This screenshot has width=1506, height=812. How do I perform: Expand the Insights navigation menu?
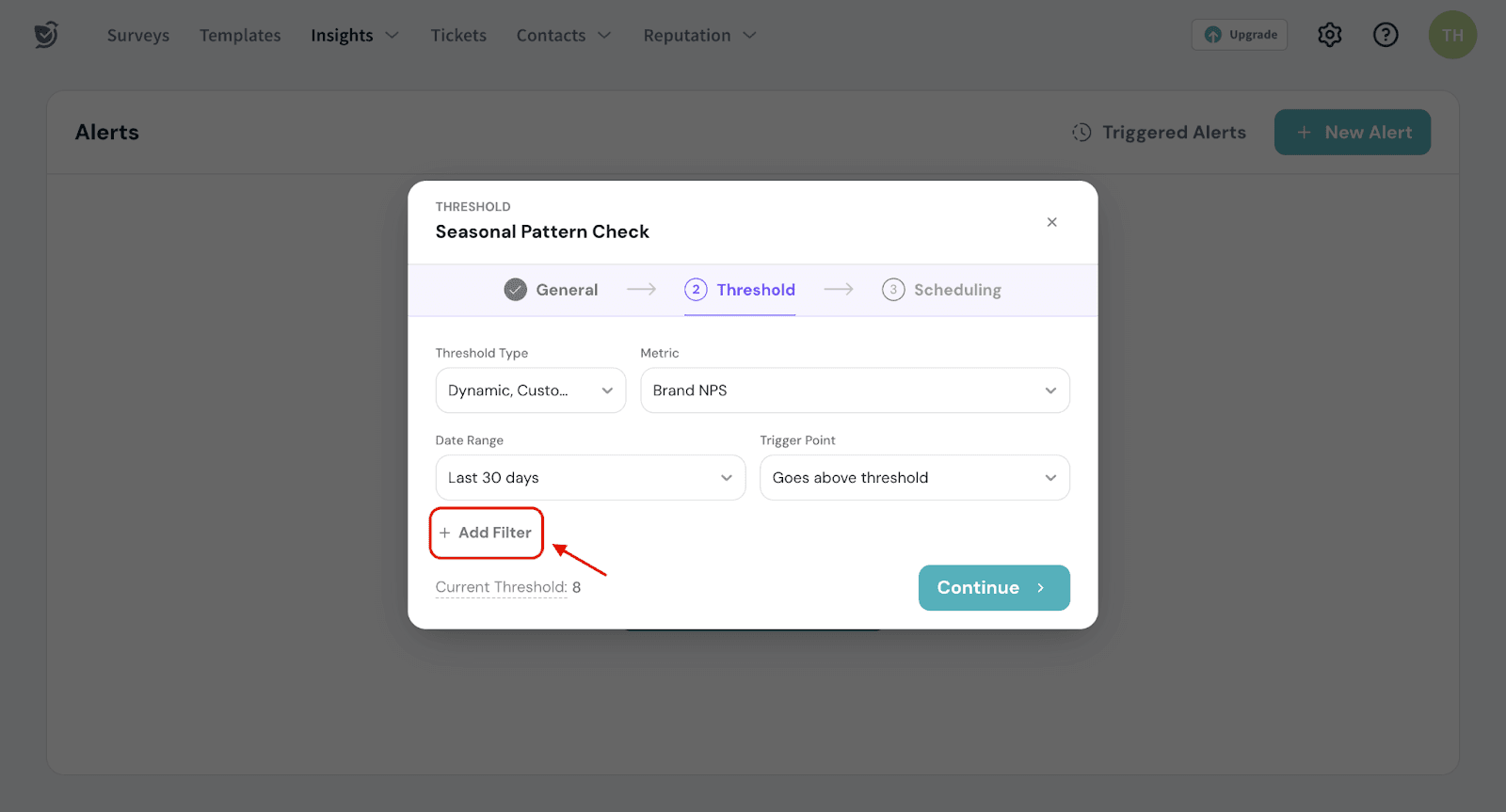pyautogui.click(x=355, y=36)
